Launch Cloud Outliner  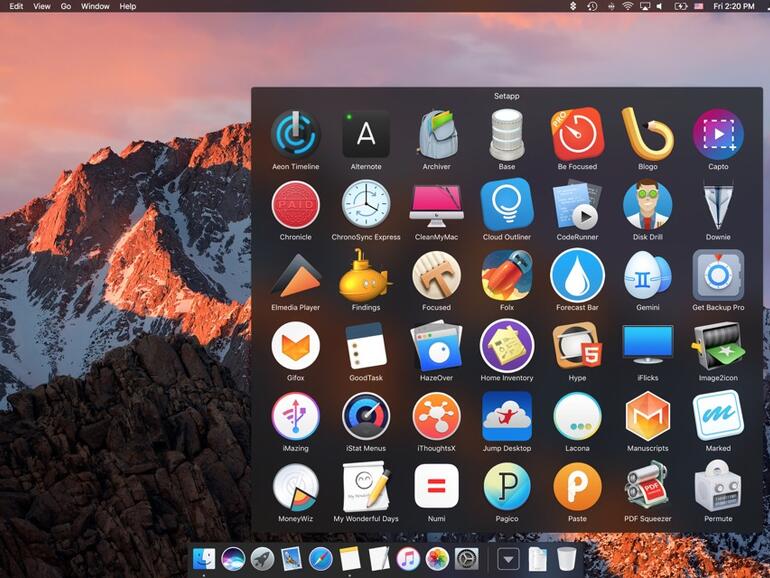coord(507,205)
